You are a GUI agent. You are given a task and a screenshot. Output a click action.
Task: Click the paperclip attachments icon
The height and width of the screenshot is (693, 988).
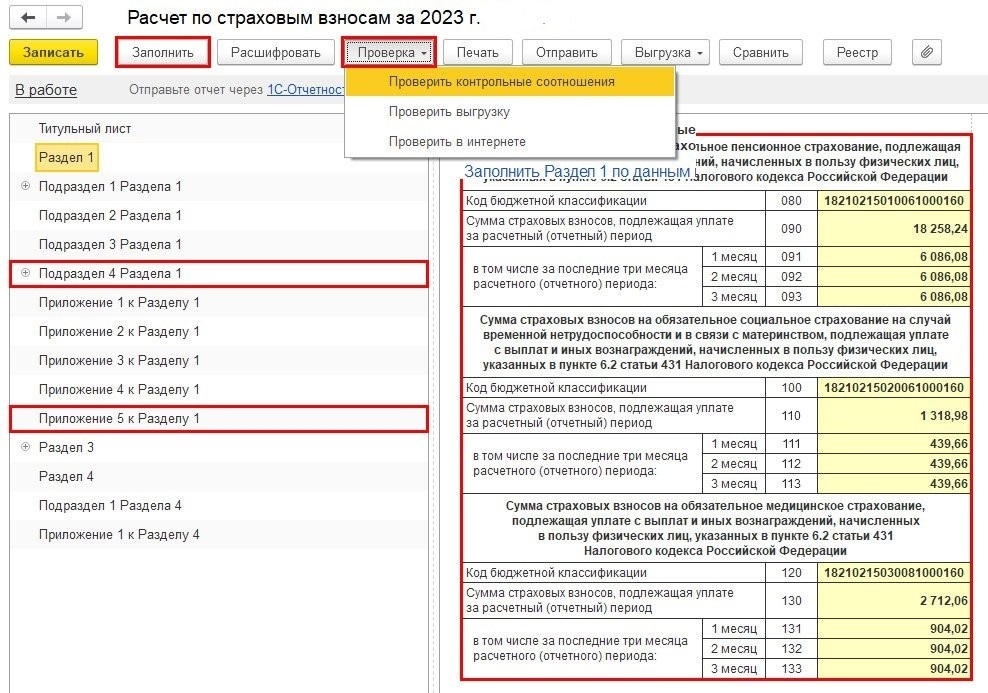tap(926, 52)
